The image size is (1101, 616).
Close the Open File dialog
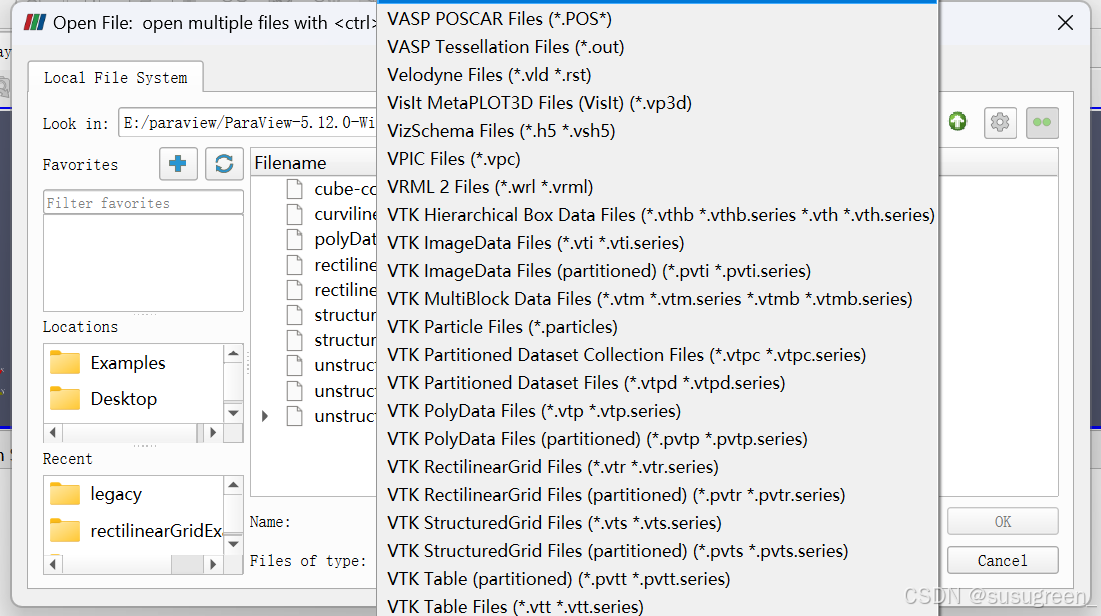click(1065, 23)
